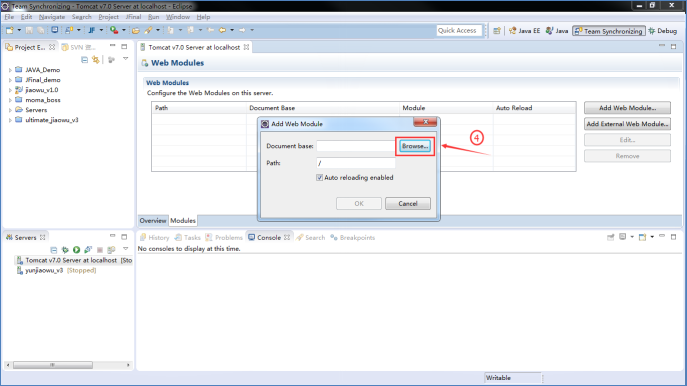Click the Link with Editor icon in Project Explorer
This screenshot has width=687, height=386.
(x=96, y=60)
